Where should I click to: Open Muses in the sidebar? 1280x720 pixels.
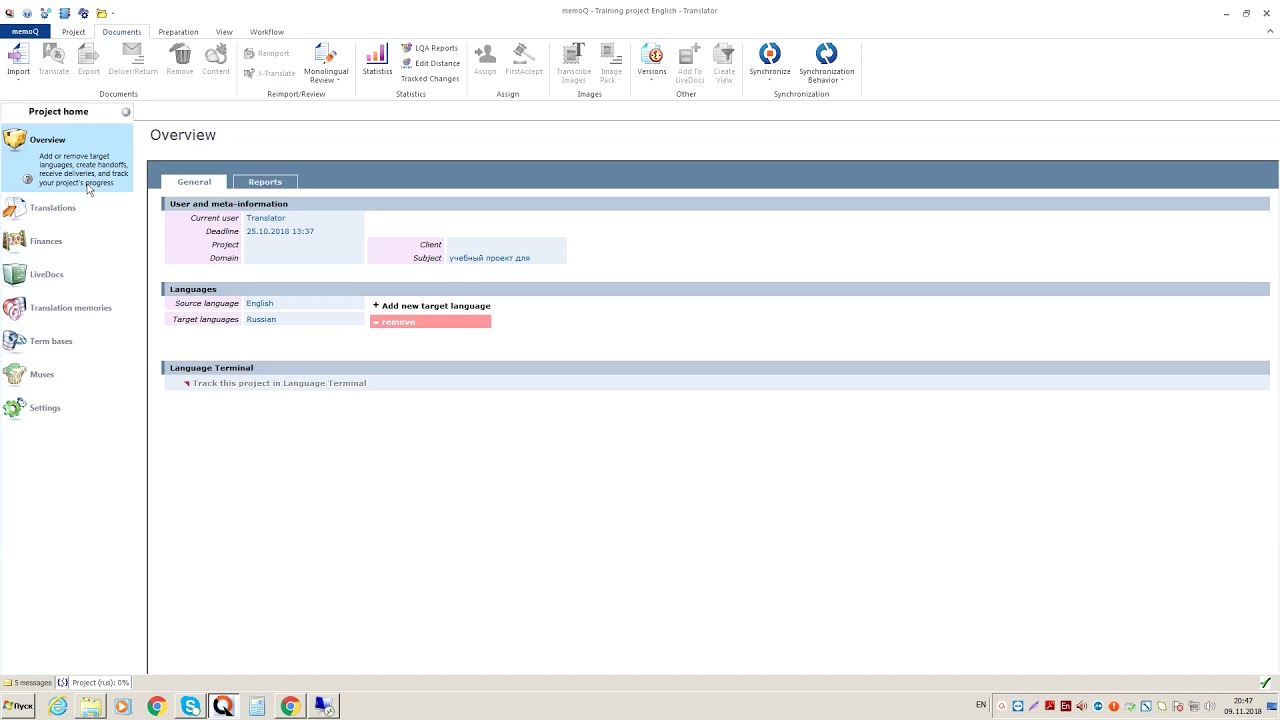[x=42, y=374]
